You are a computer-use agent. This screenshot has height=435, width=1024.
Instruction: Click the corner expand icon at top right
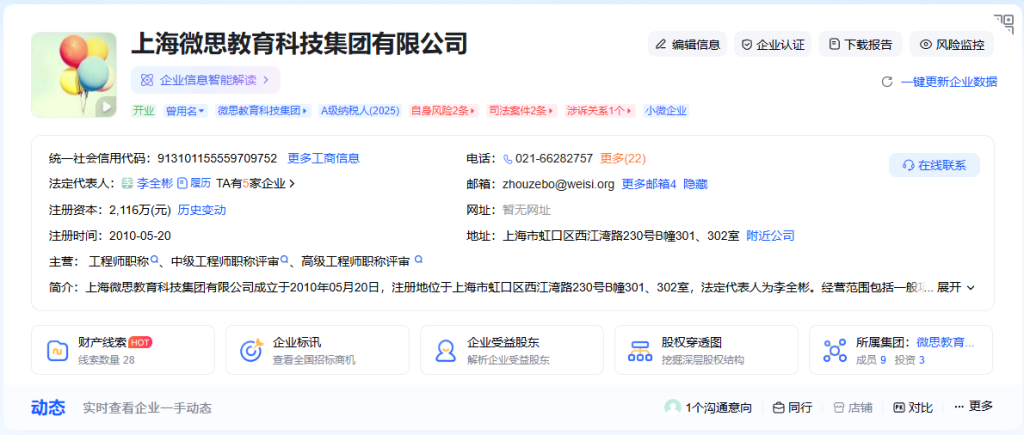[1004, 24]
